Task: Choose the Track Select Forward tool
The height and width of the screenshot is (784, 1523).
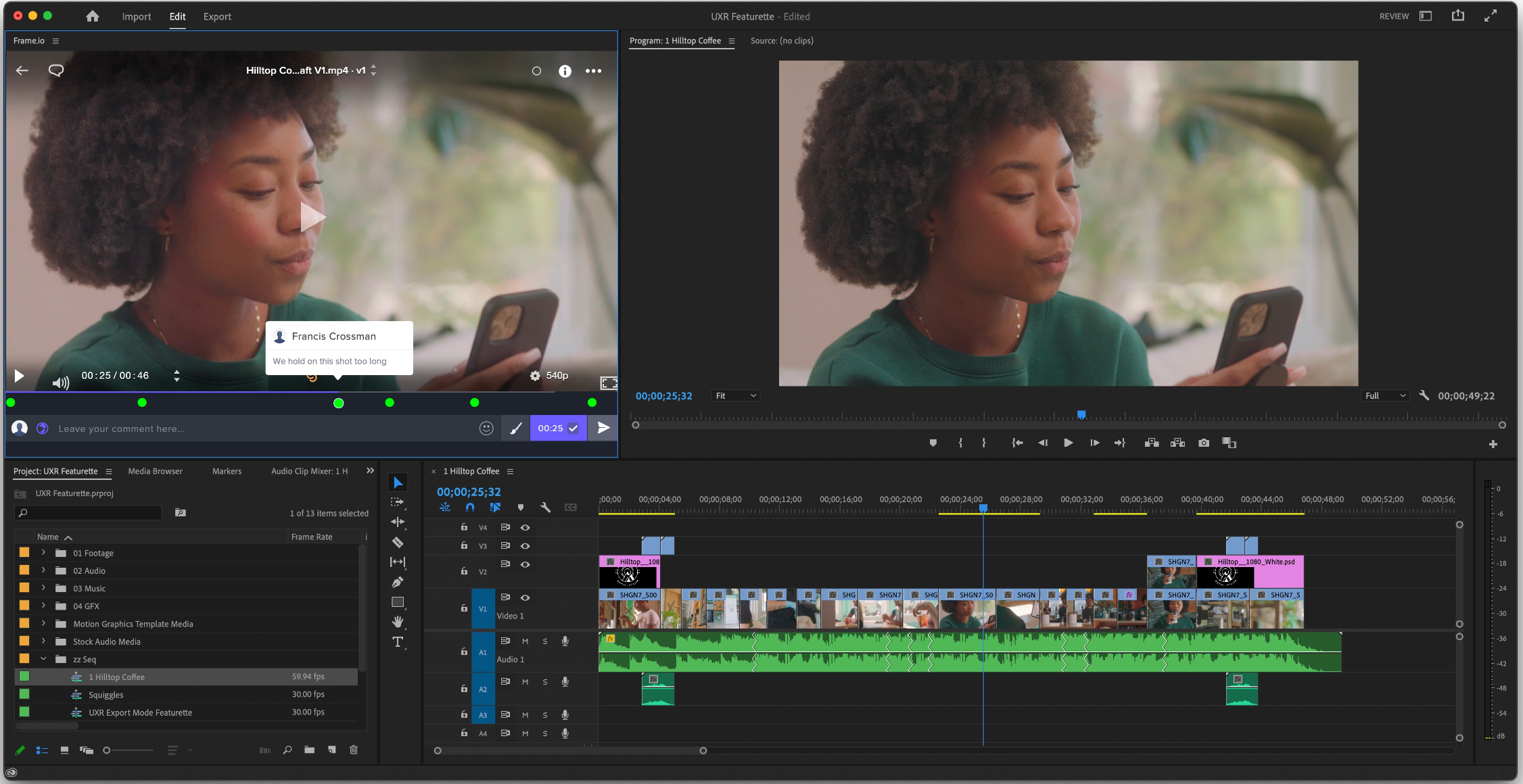Action: pos(398,501)
